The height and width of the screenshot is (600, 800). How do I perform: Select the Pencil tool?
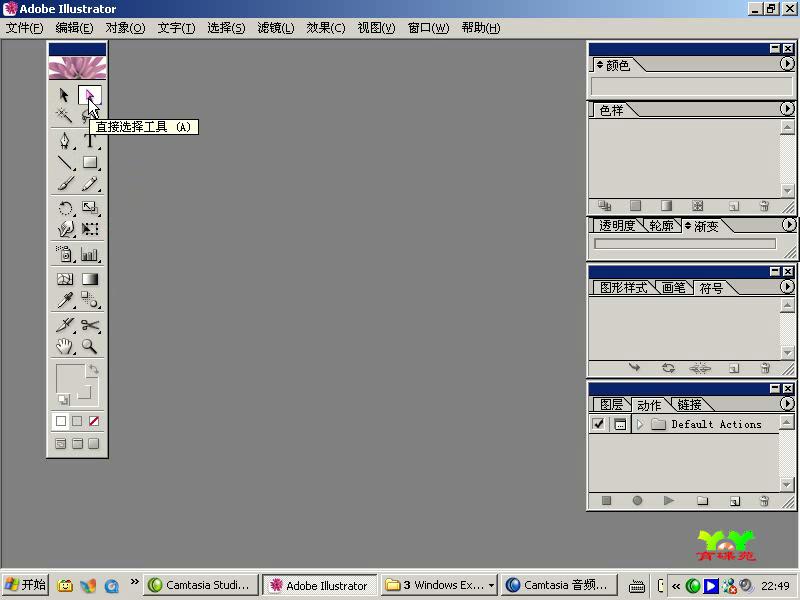click(x=90, y=183)
